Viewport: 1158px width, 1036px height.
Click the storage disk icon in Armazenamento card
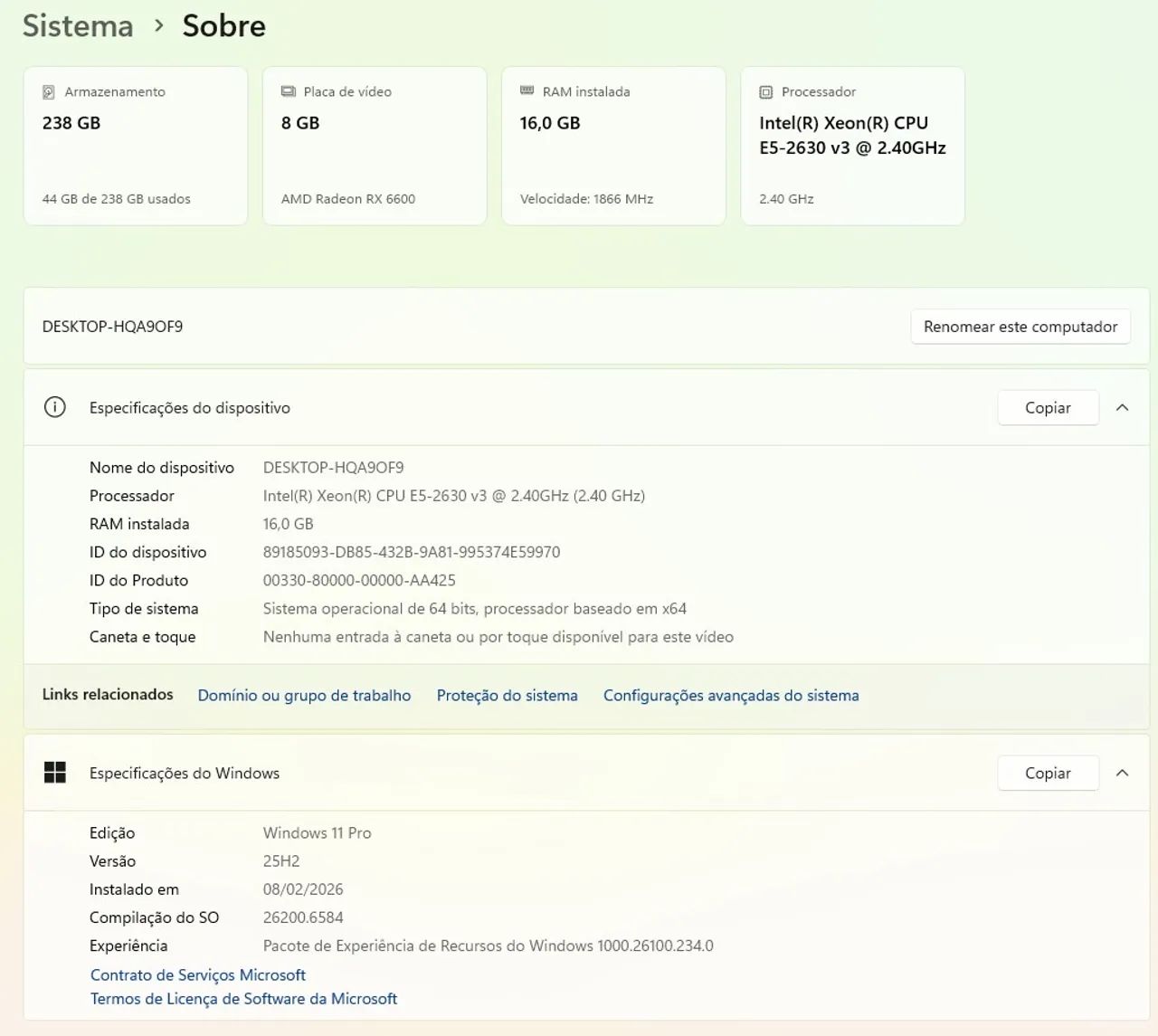pos(49,92)
